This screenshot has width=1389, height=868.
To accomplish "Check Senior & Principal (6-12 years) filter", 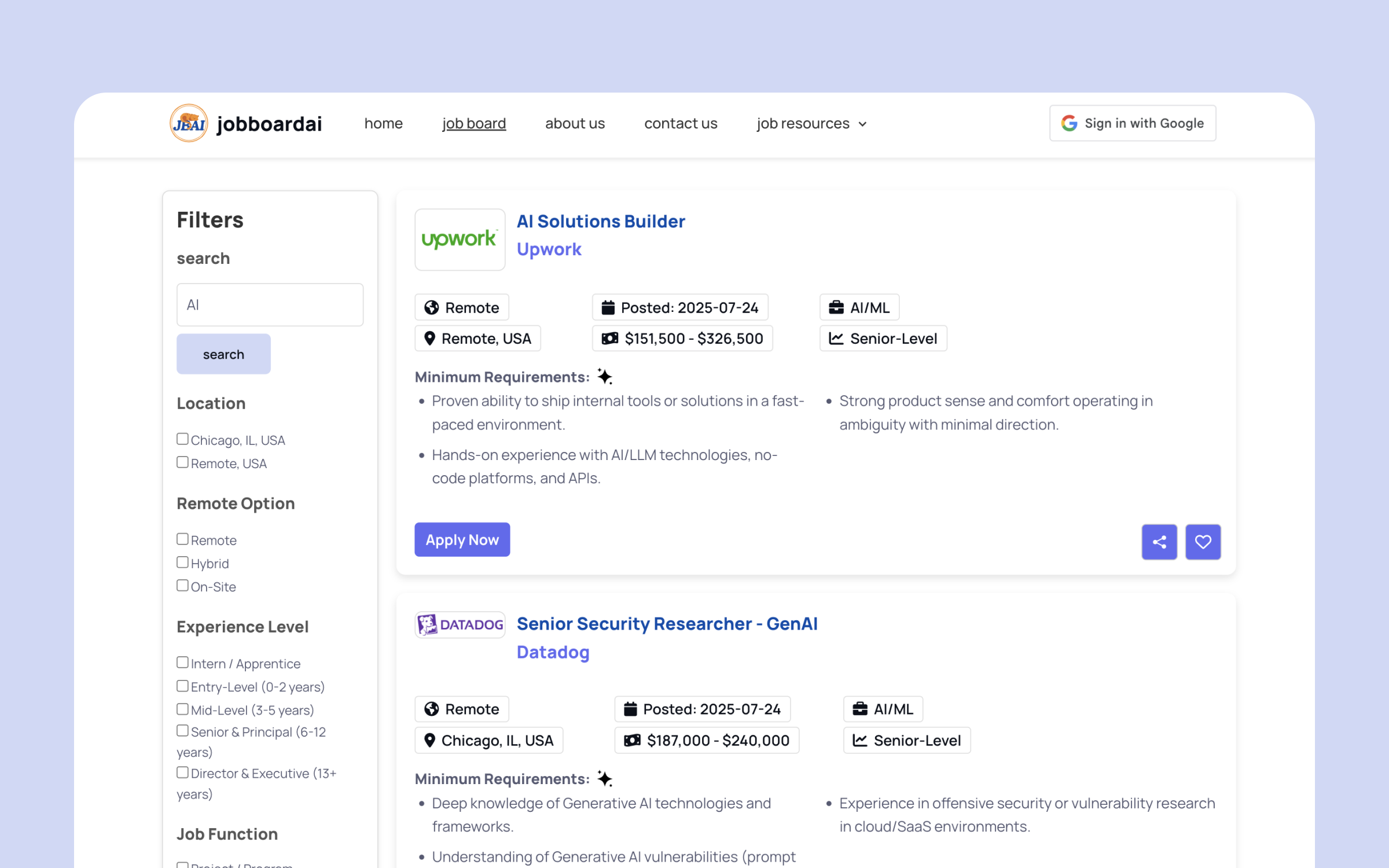I will pyautogui.click(x=182, y=730).
